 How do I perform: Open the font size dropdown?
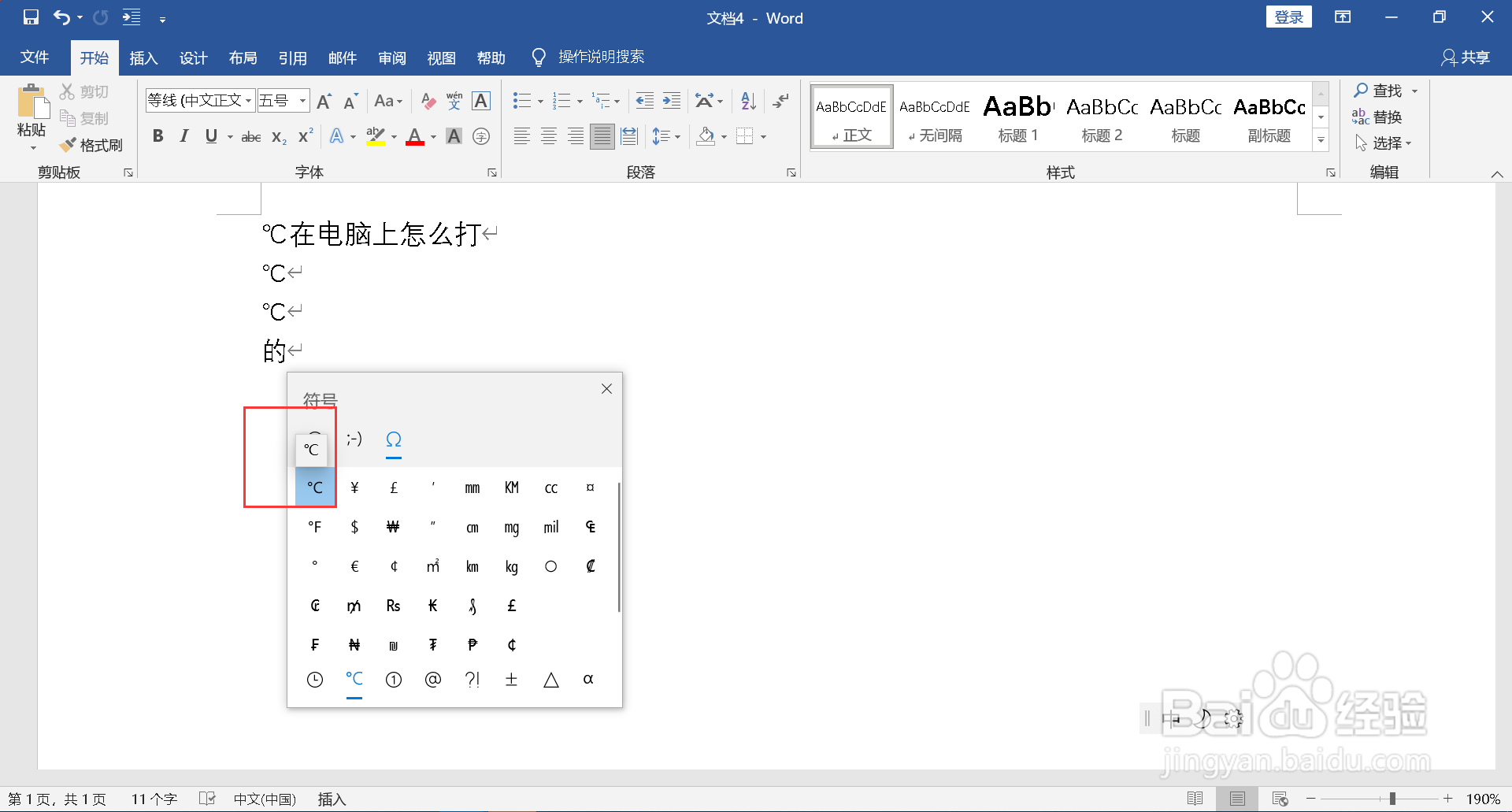click(302, 101)
